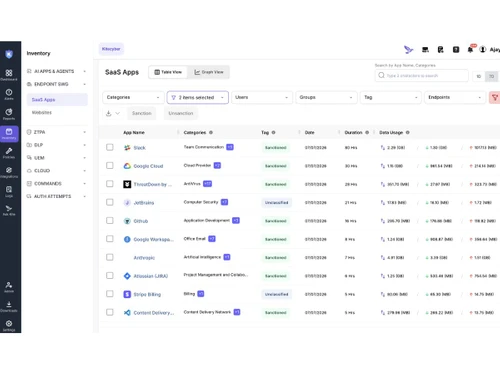This screenshot has height=375, width=500.
Task: Click the red clear-filter funnel button
Action: point(495,97)
